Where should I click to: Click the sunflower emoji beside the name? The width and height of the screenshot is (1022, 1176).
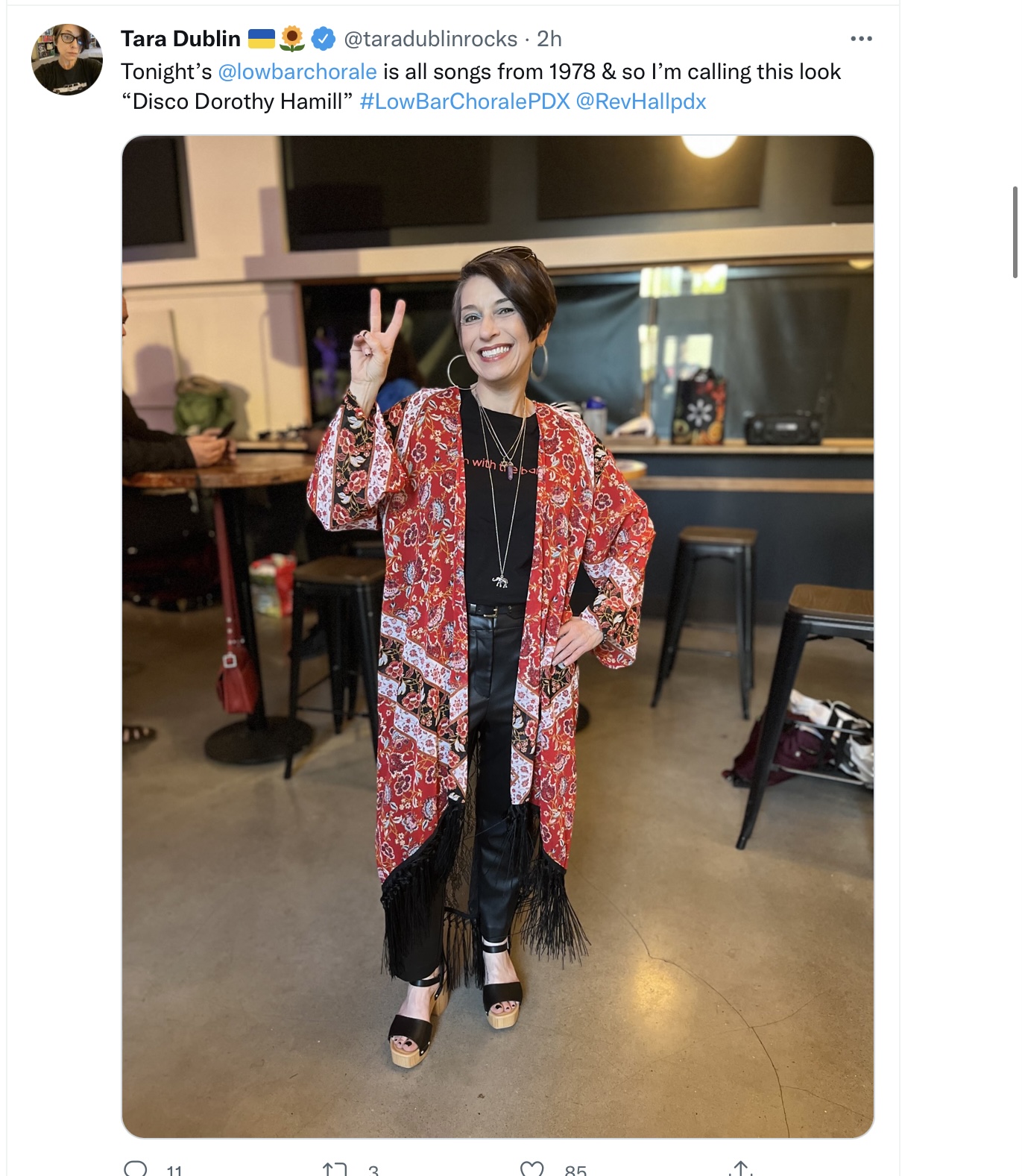click(x=292, y=39)
